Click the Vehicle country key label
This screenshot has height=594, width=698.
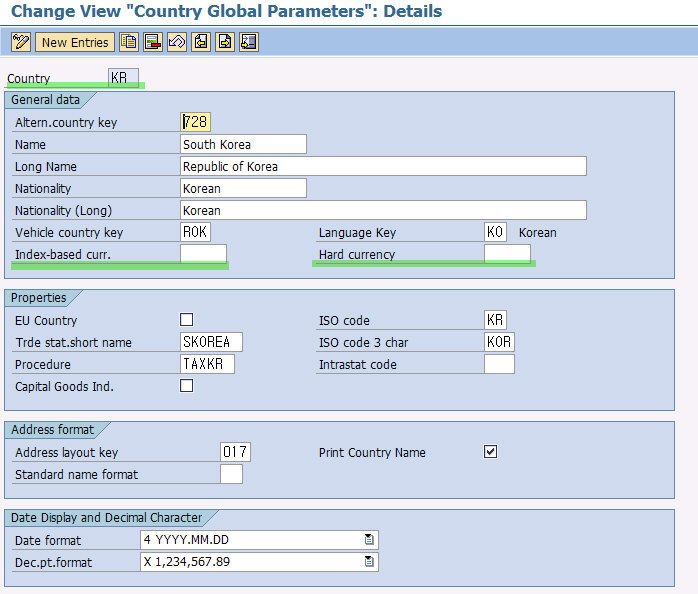tap(69, 232)
